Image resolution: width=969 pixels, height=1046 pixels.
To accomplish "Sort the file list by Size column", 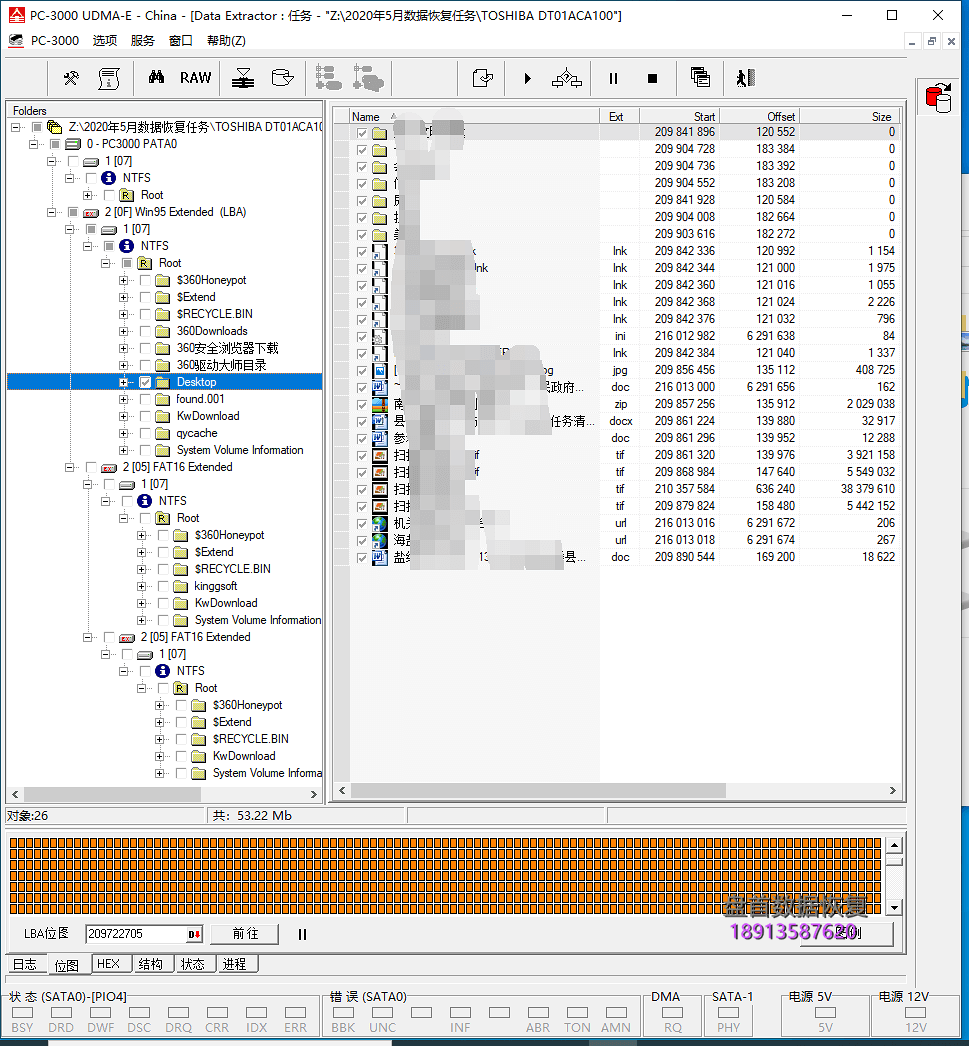I will pos(850,116).
